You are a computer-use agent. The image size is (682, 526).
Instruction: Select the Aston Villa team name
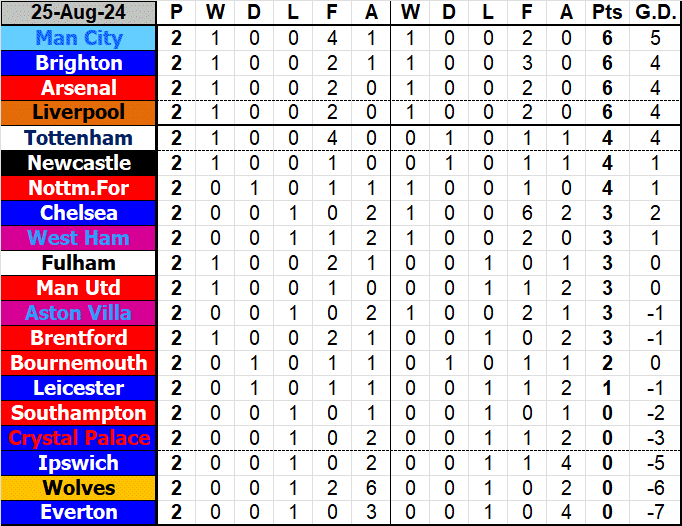coord(79,313)
